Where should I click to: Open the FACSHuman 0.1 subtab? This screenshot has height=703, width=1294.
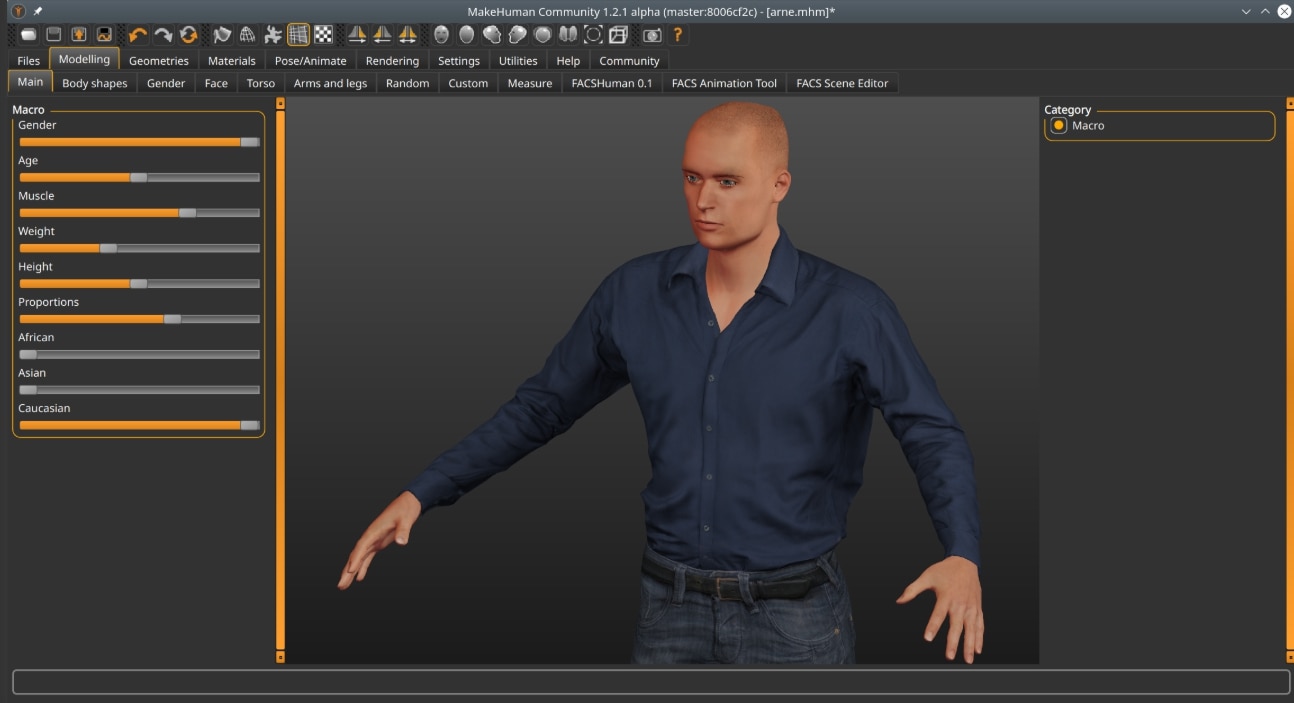[x=612, y=84]
